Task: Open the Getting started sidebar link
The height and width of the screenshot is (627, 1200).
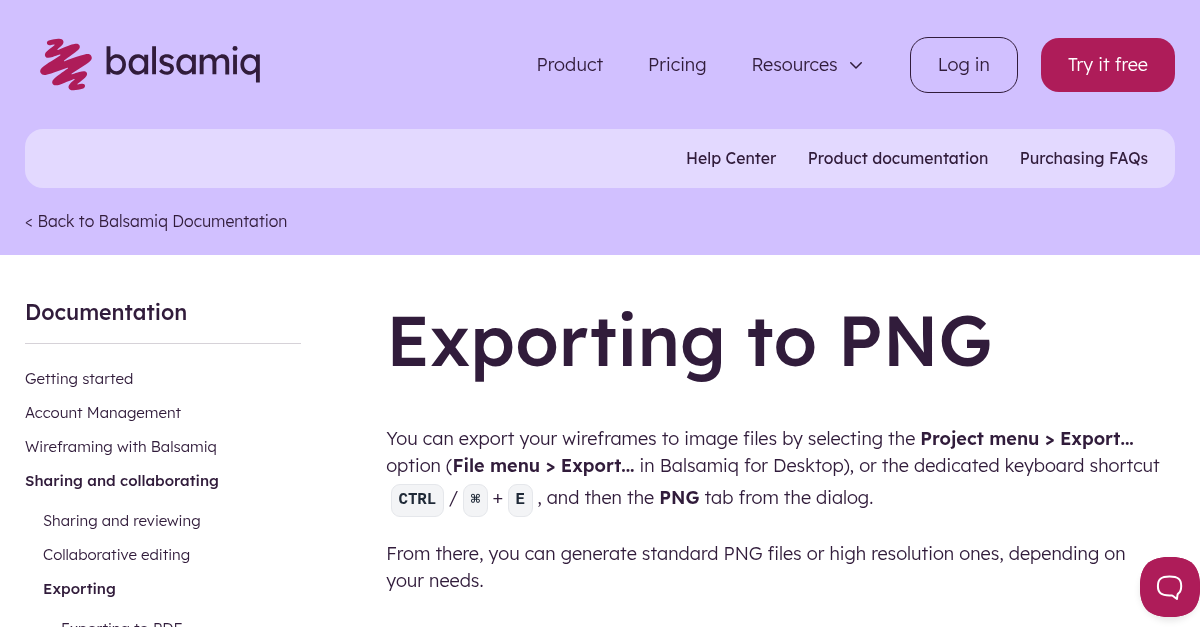Action: tap(79, 378)
